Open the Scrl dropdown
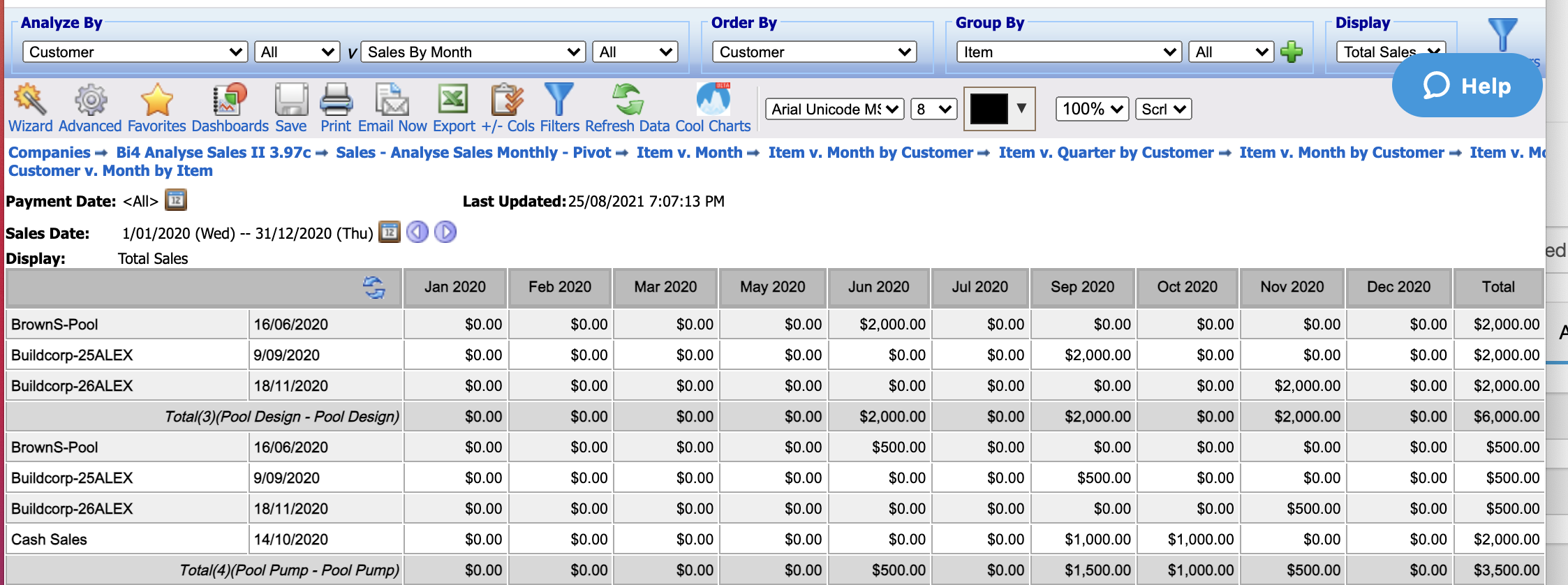The height and width of the screenshot is (585, 1568). [x=1164, y=109]
